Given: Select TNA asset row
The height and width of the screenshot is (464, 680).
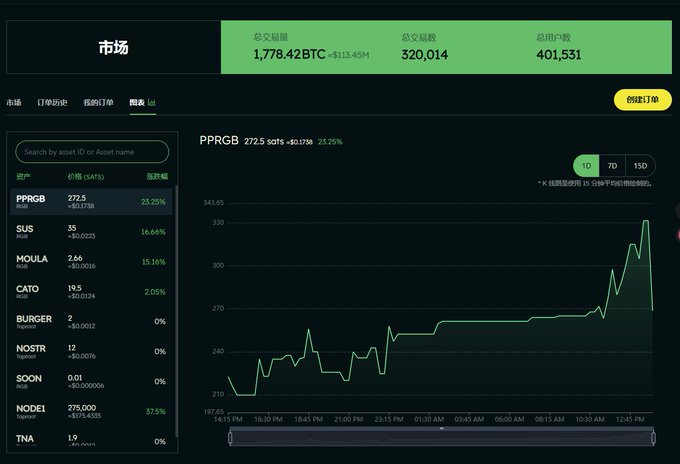Looking at the screenshot, I should (91, 439).
